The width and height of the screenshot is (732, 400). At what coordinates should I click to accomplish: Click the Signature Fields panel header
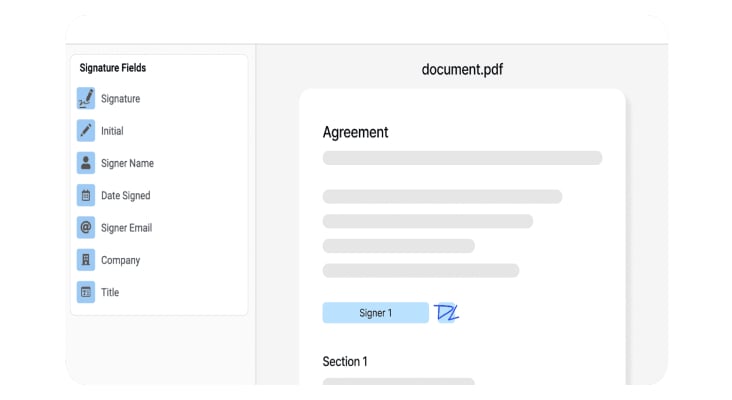tap(112, 68)
